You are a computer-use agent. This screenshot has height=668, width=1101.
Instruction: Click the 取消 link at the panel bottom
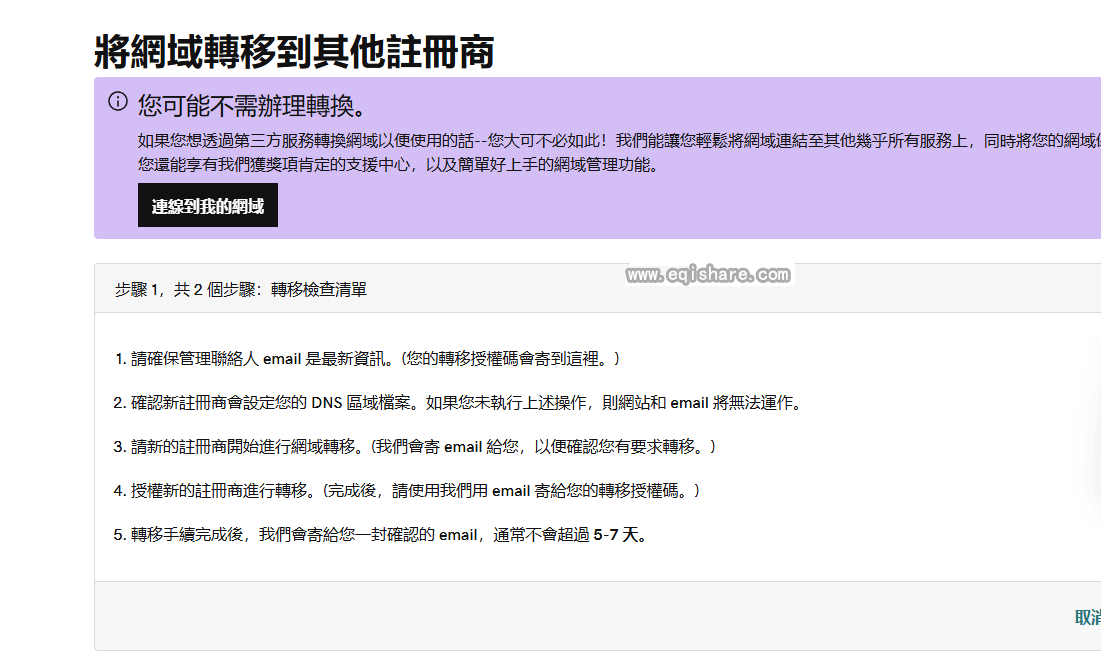[1087, 618]
